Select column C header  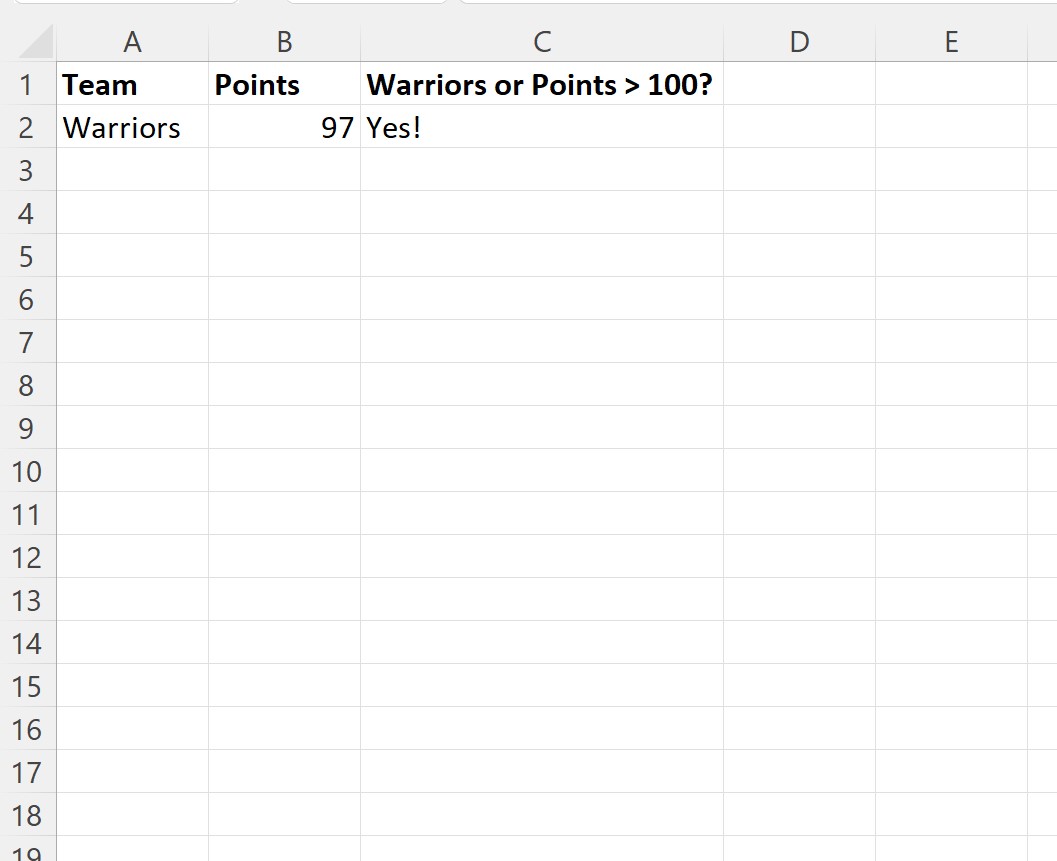(542, 41)
